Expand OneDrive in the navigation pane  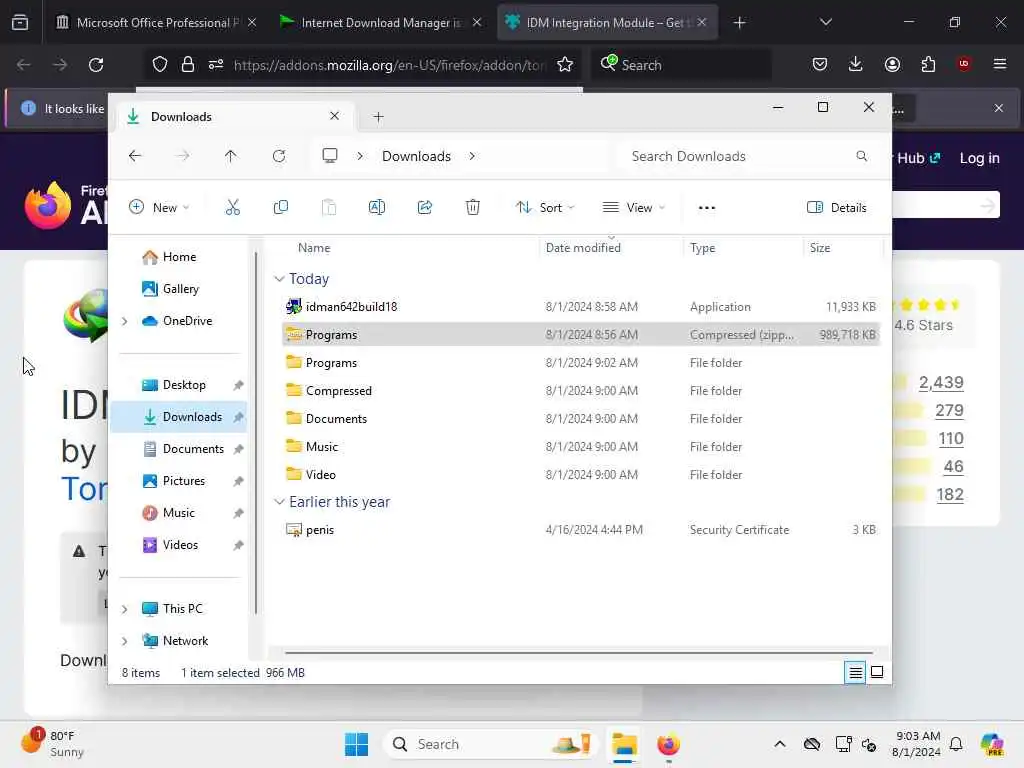(125, 321)
